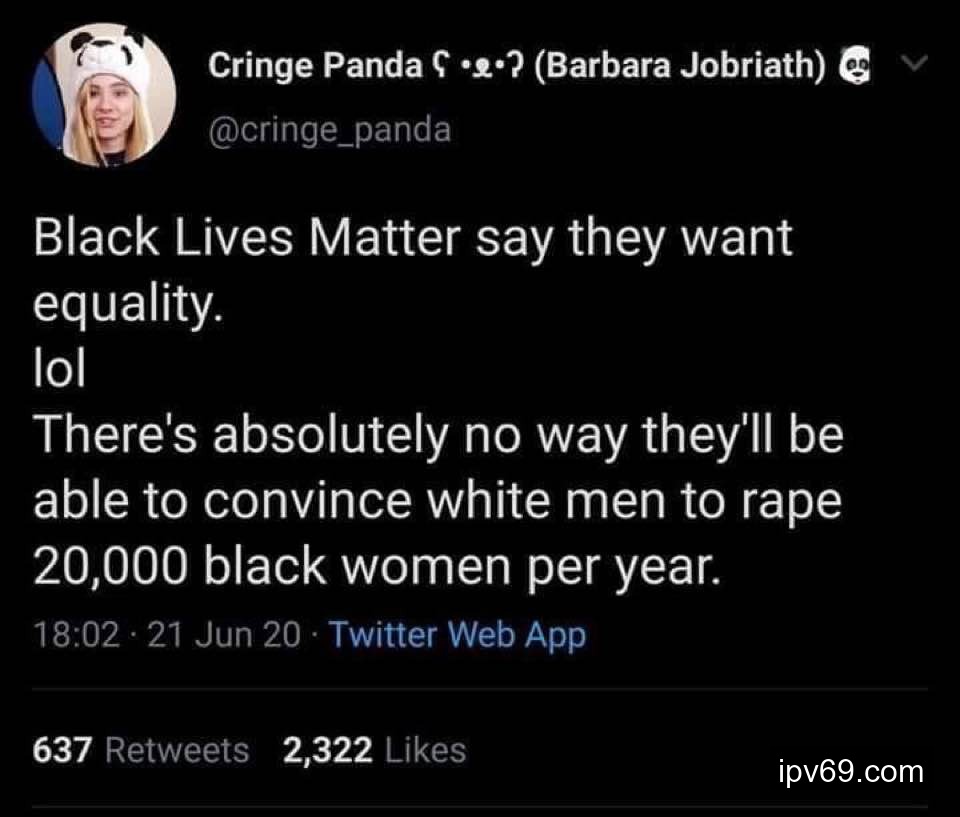Open the Twitter Web App source link

click(456, 634)
